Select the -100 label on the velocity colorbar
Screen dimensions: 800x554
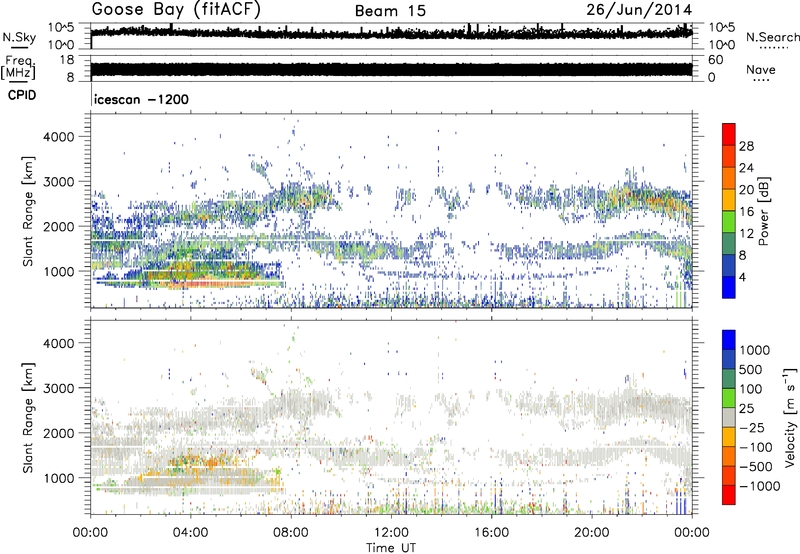point(755,447)
